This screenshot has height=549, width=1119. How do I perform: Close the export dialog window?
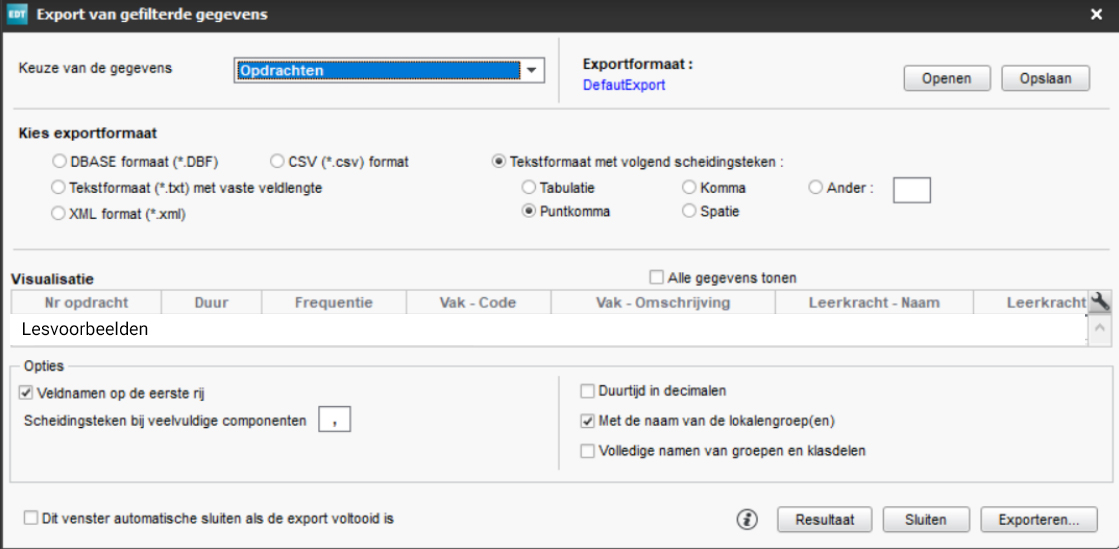pos(1097,15)
